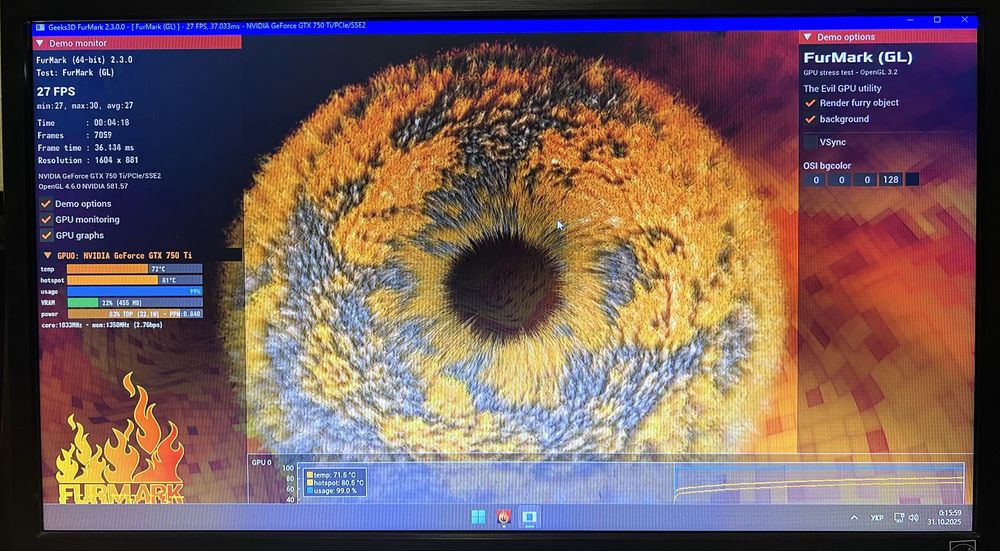Click the first OSI bgcolor value field

pyautogui.click(x=815, y=180)
